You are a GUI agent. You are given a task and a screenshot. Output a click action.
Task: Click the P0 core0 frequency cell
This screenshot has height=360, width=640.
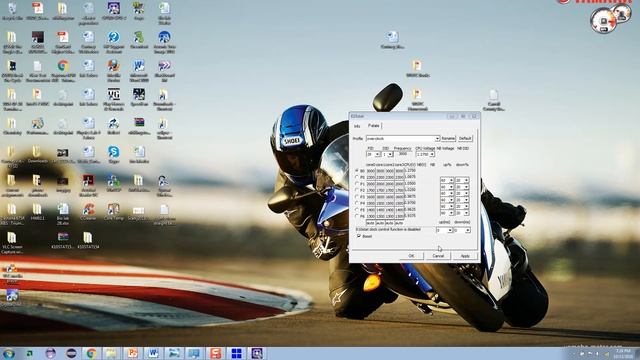371,178
